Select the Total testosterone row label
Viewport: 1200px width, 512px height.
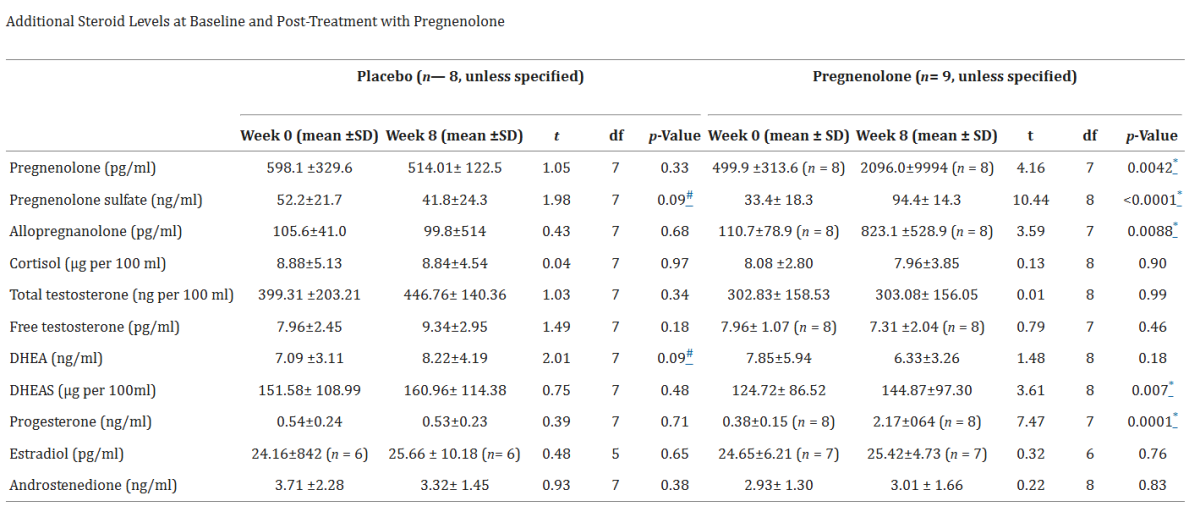pos(120,295)
